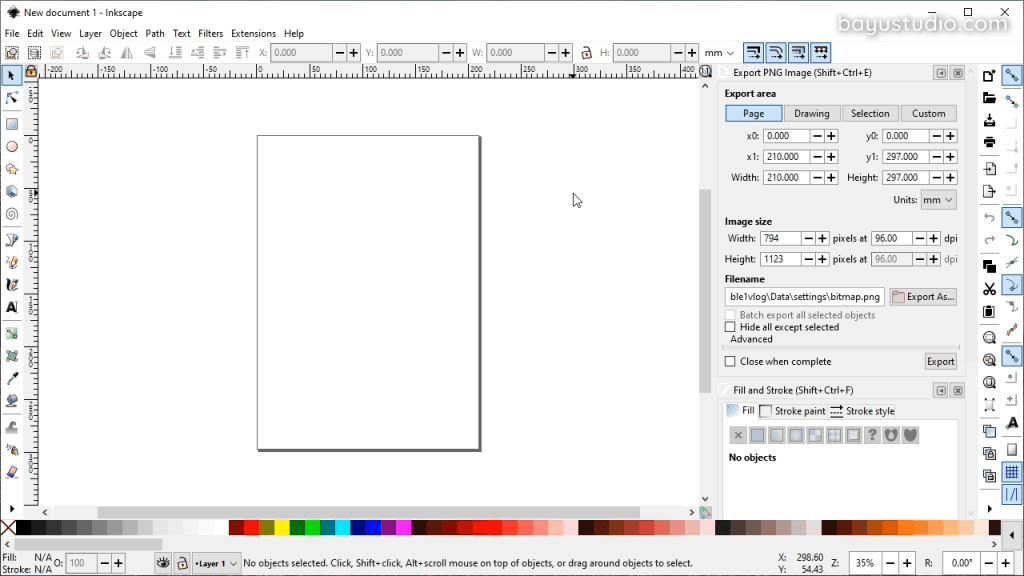This screenshot has width=1024, height=576.
Task: Click Undo arrow in commands bar
Action: click(x=989, y=217)
